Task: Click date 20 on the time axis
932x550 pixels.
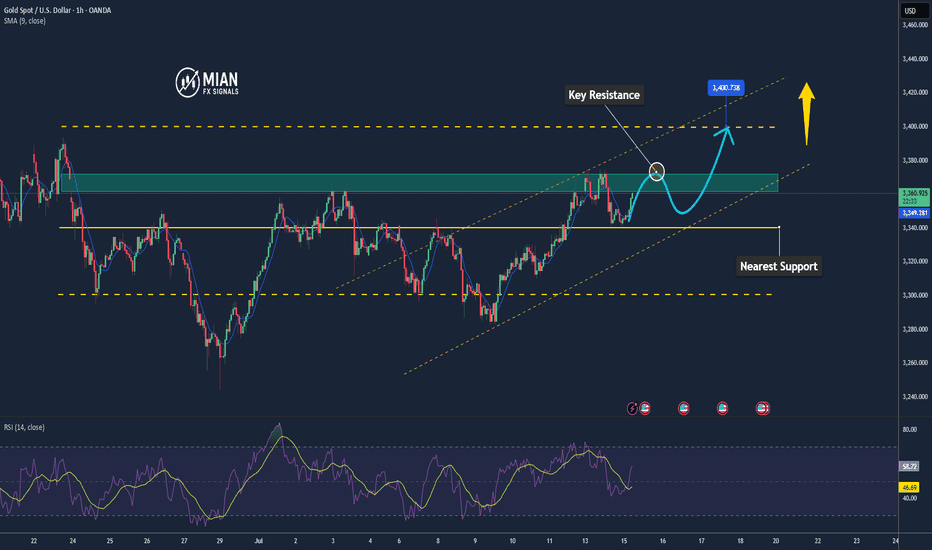Action: pos(776,541)
